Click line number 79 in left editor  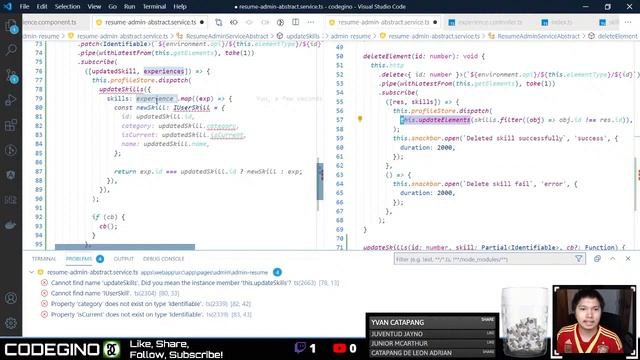(x=38, y=98)
